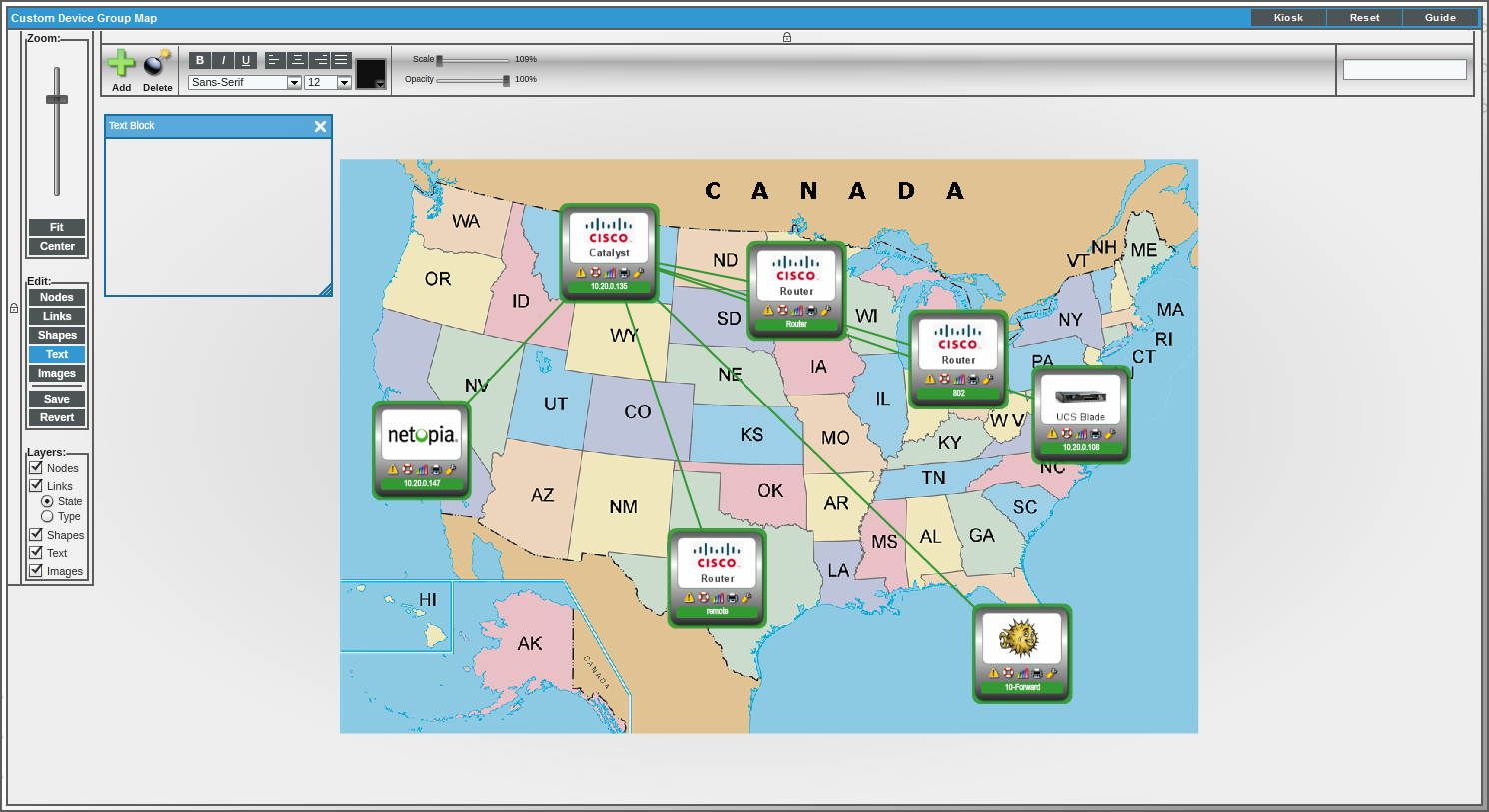Enable underline formatting
Screen dimensions: 1489x812
tap(245, 60)
